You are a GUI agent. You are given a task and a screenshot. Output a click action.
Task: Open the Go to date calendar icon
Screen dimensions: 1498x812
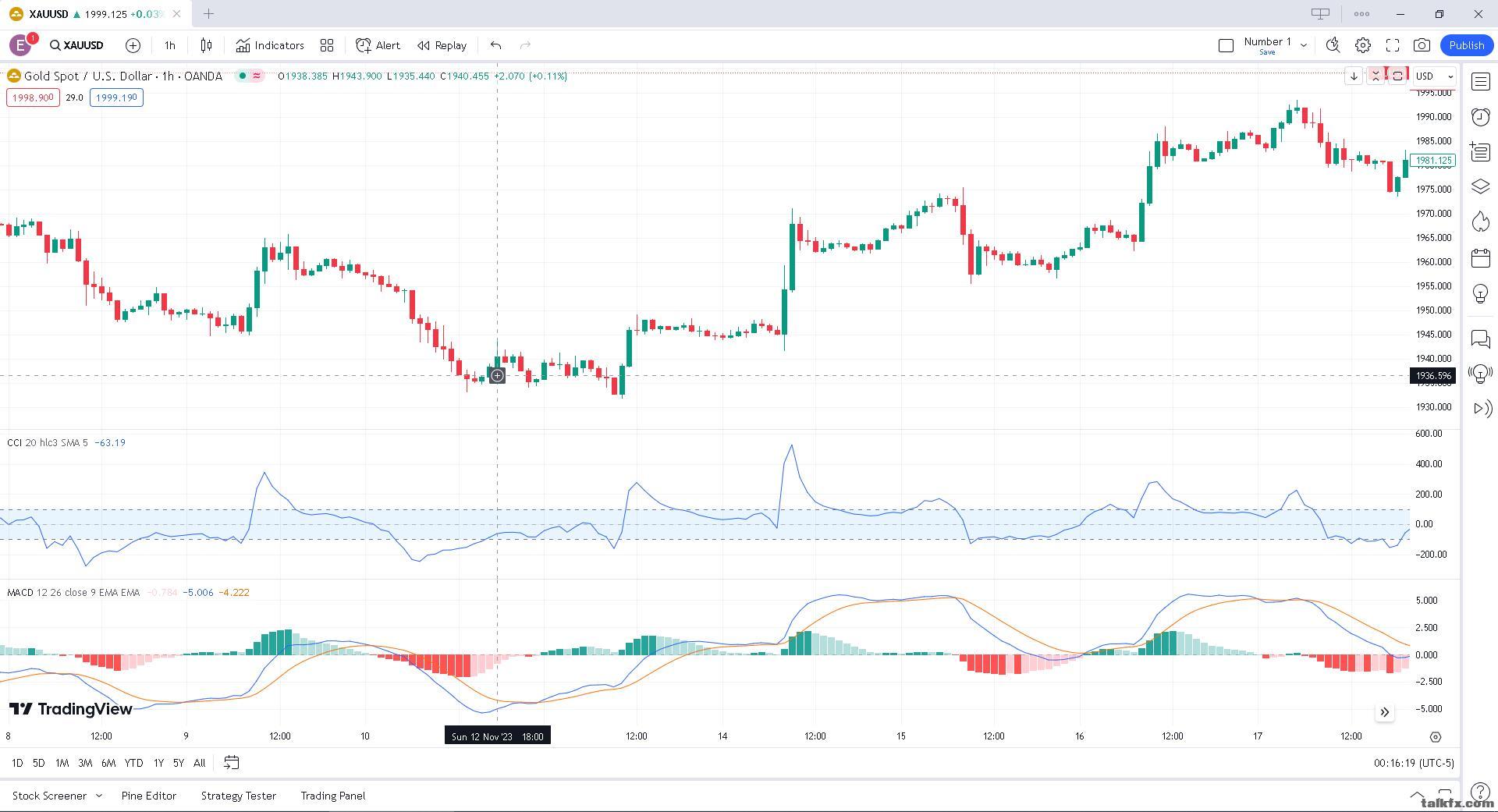231,763
